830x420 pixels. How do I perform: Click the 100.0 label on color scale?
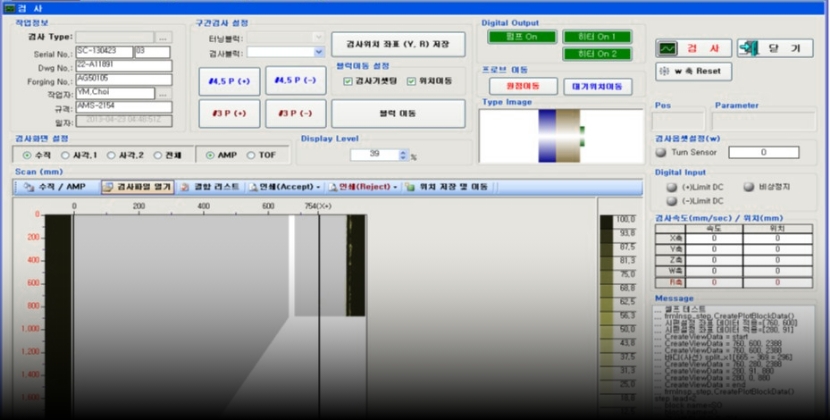pyautogui.click(x=627, y=219)
